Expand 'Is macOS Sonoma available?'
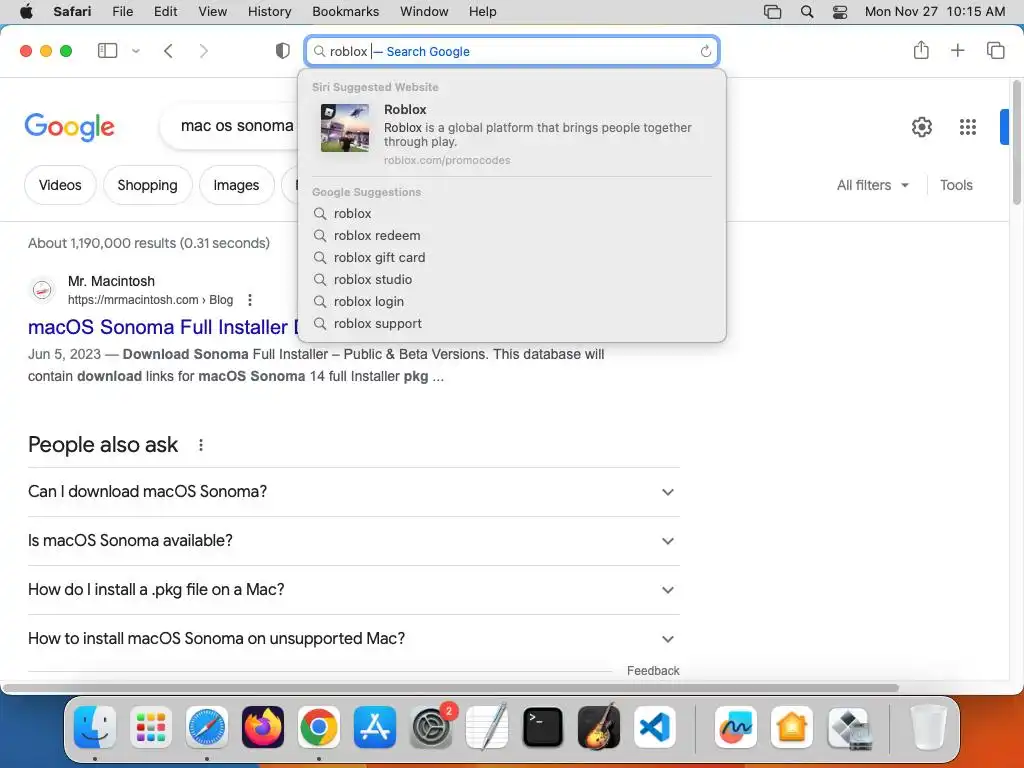The width and height of the screenshot is (1024, 768). click(x=353, y=541)
